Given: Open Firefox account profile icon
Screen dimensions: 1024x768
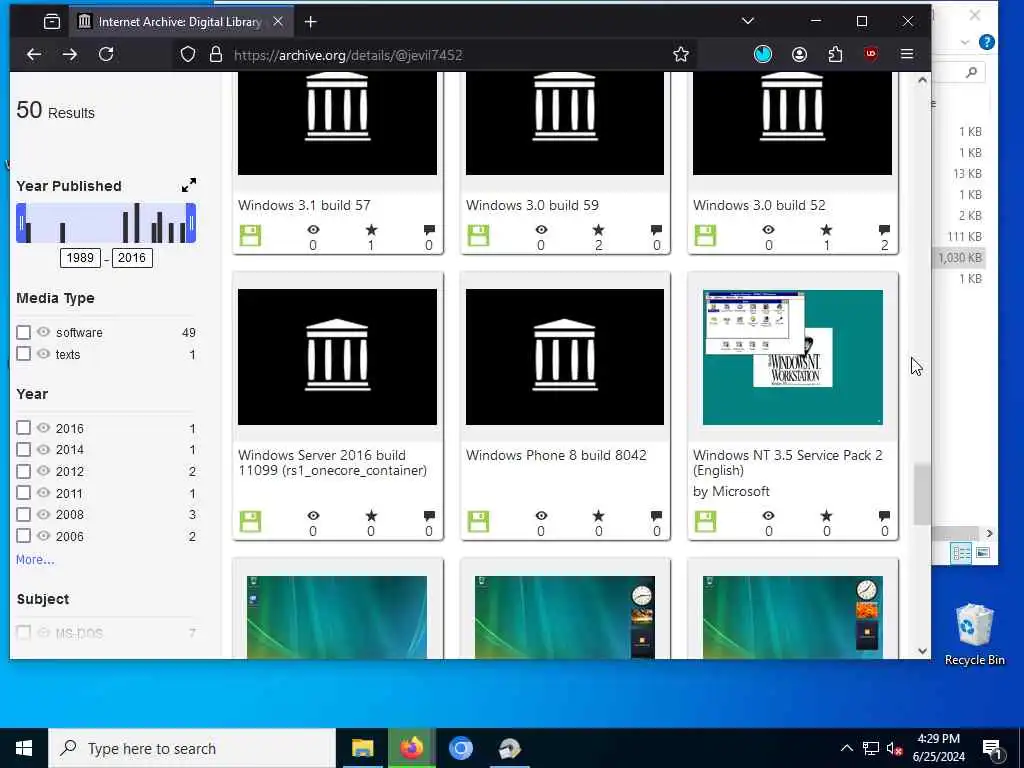Looking at the screenshot, I should [x=799, y=55].
